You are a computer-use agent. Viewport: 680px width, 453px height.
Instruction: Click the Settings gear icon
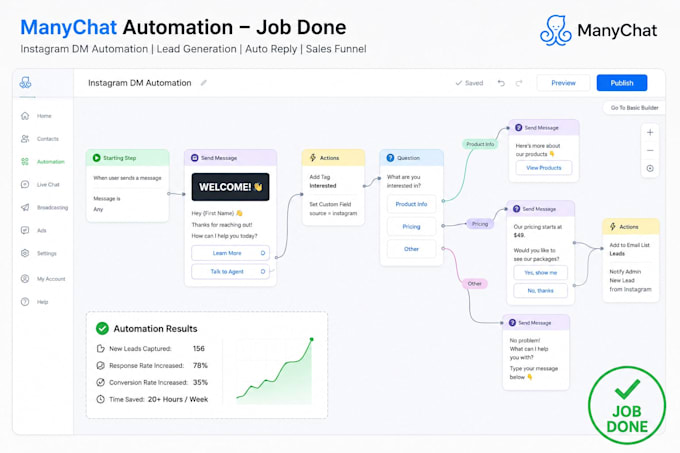(25, 253)
